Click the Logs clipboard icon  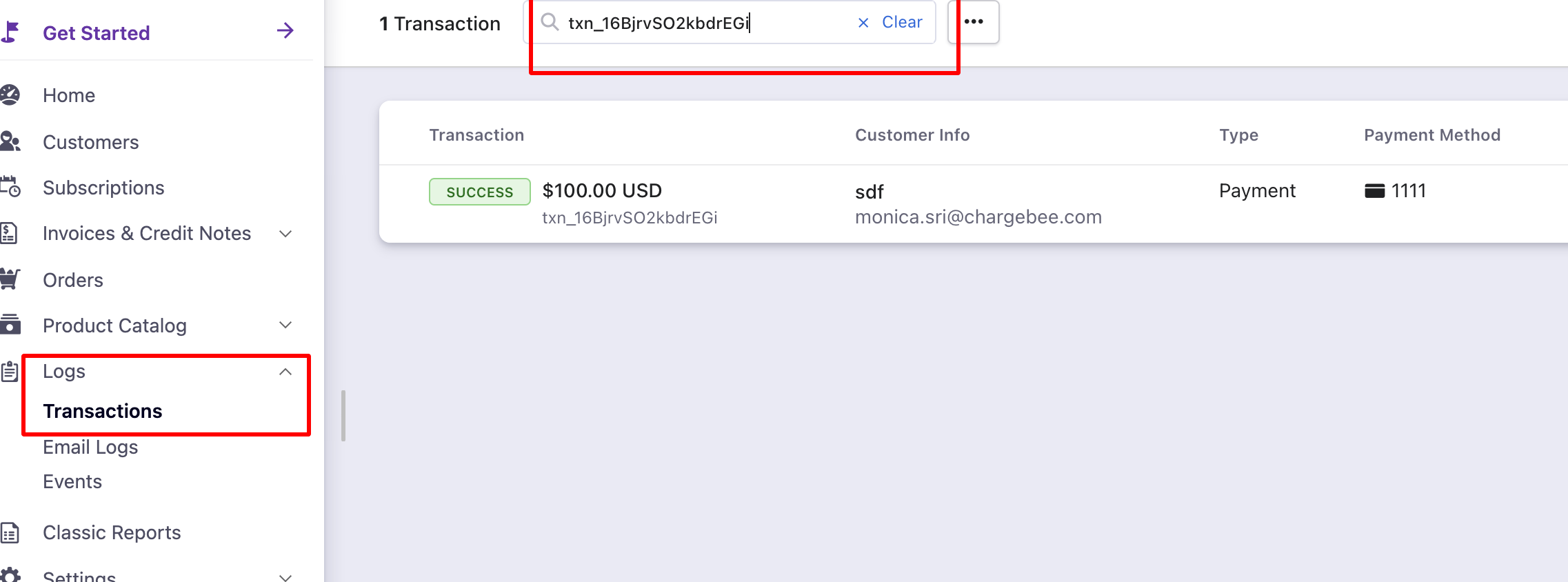tap(10, 372)
